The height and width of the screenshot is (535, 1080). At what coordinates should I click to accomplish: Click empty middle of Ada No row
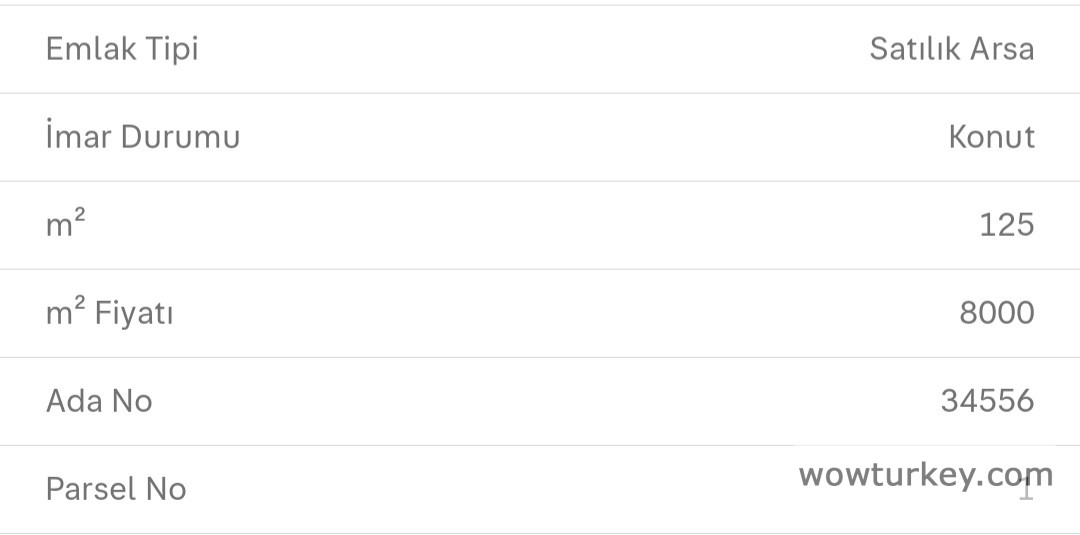click(540, 401)
